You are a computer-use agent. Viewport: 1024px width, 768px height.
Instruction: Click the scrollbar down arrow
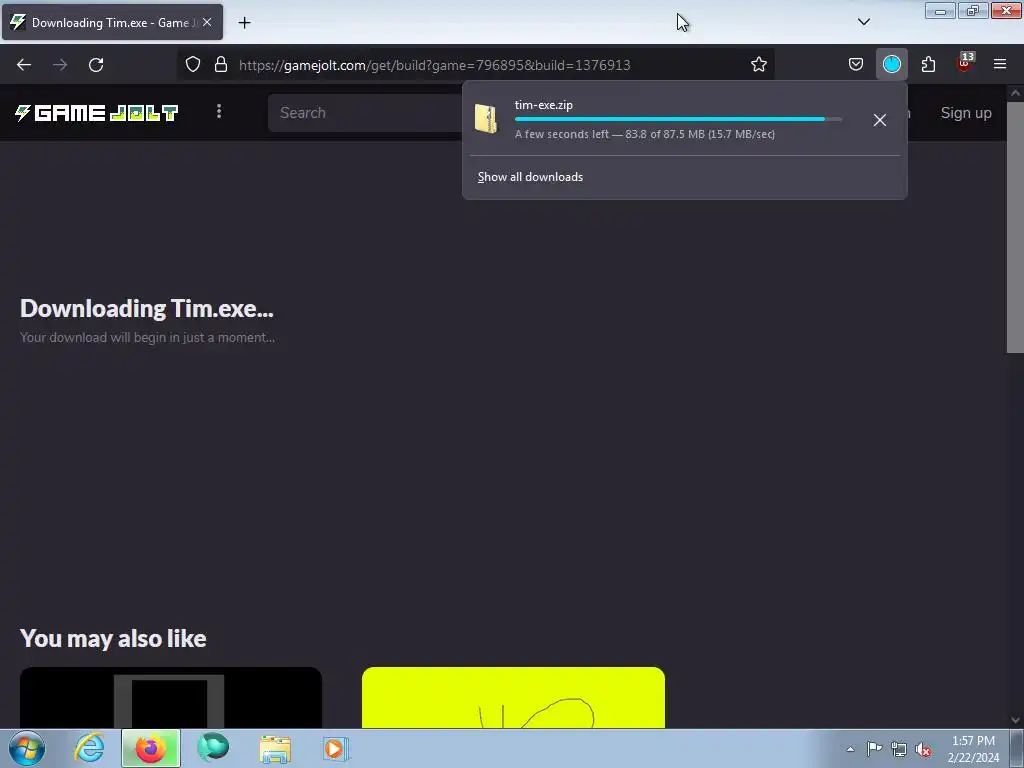1016,720
